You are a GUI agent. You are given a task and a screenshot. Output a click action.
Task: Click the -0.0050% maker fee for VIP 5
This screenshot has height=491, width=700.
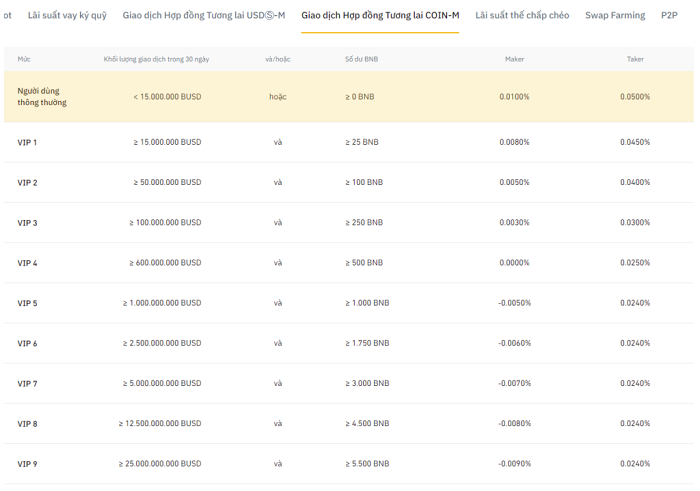point(514,303)
